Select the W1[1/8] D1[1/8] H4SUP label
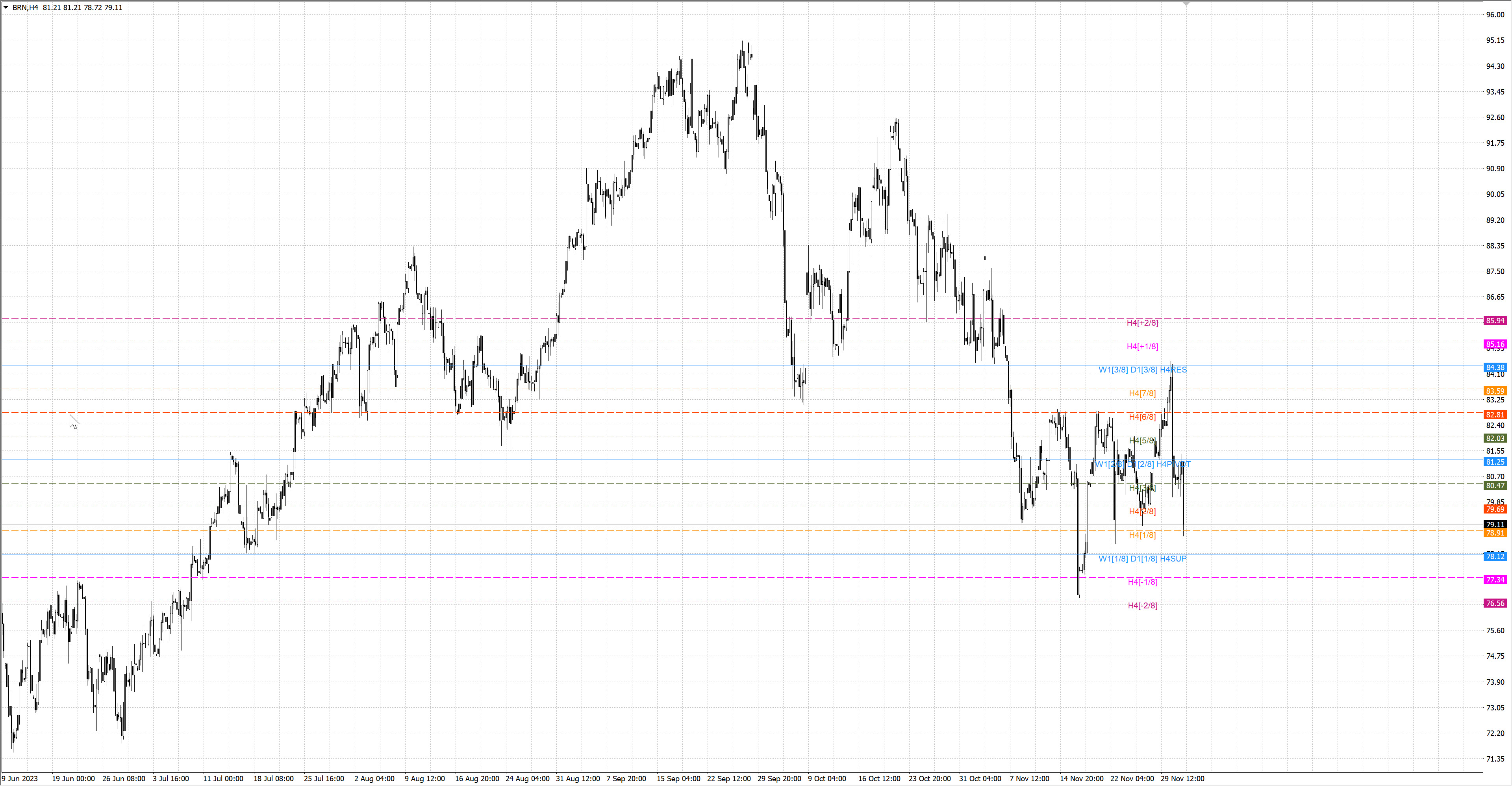Viewport: 1512px width, 786px height. (1141, 558)
